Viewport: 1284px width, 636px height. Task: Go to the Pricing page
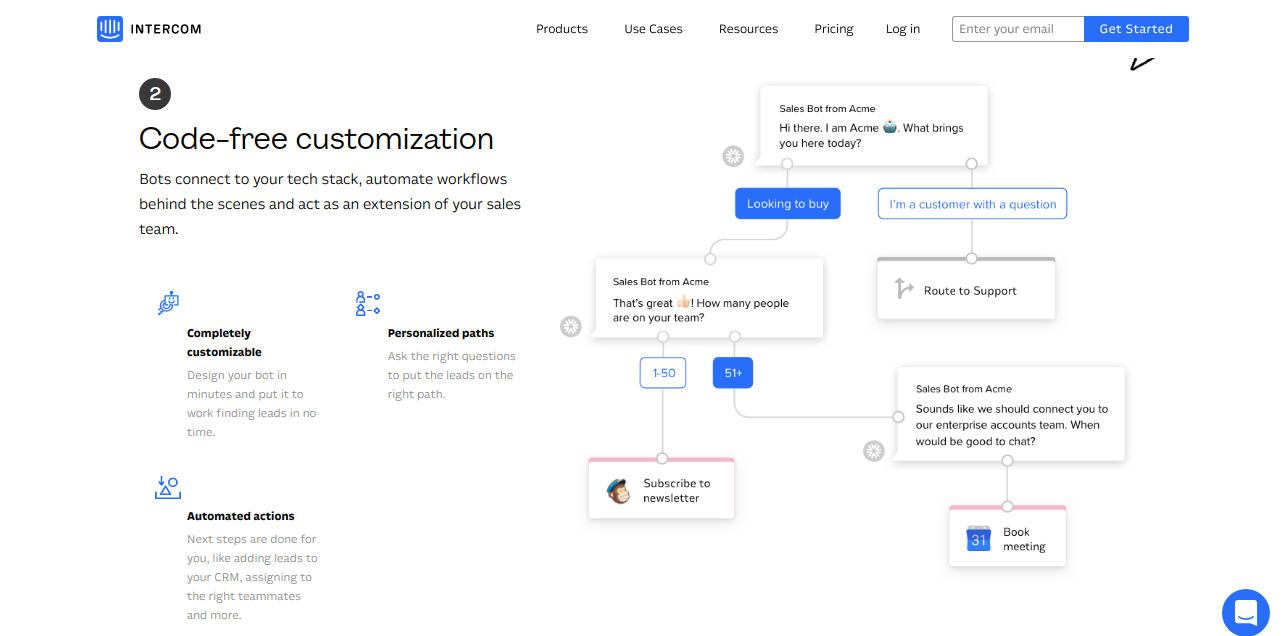point(834,29)
